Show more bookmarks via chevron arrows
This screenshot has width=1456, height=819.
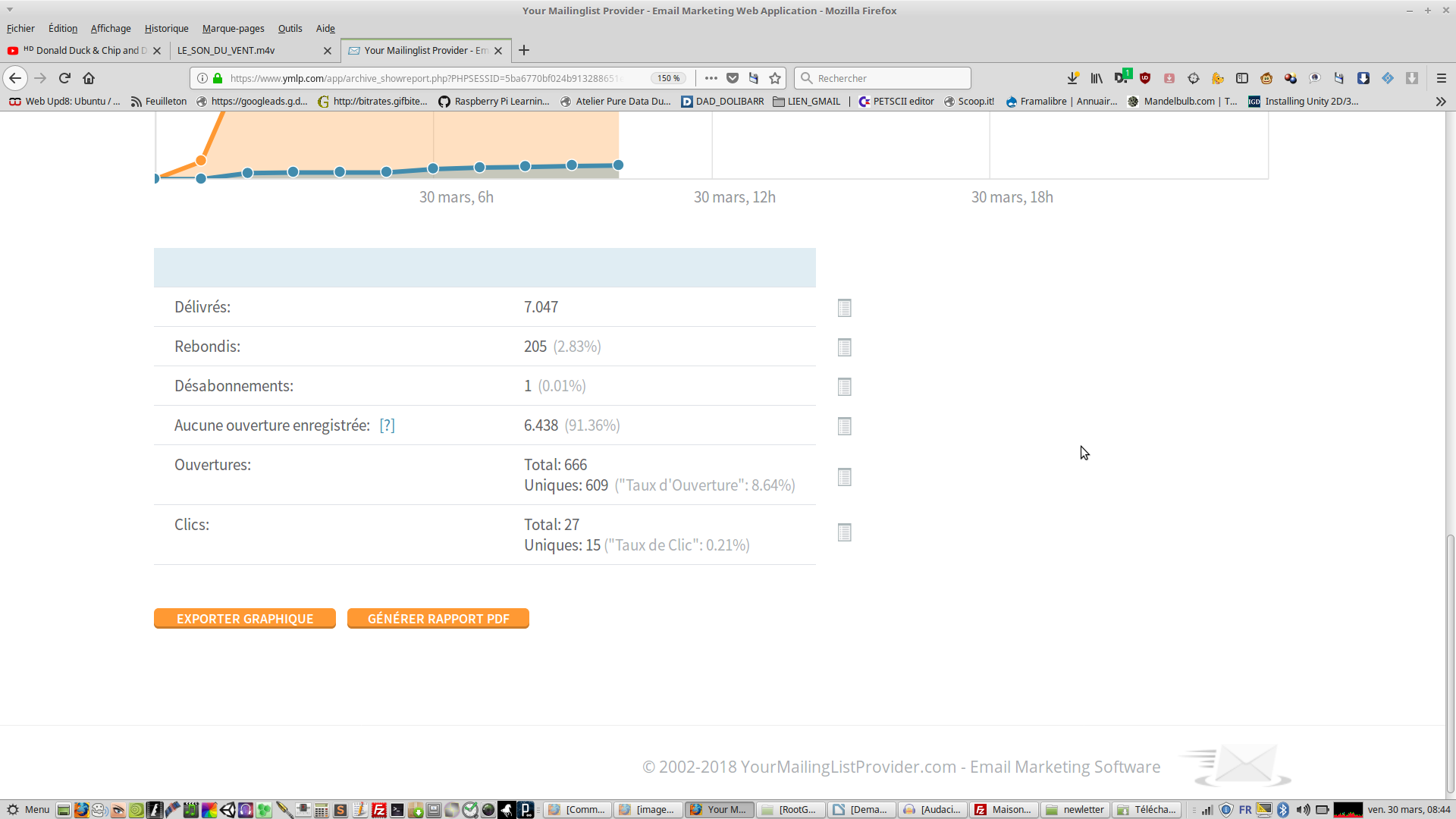click(1441, 102)
